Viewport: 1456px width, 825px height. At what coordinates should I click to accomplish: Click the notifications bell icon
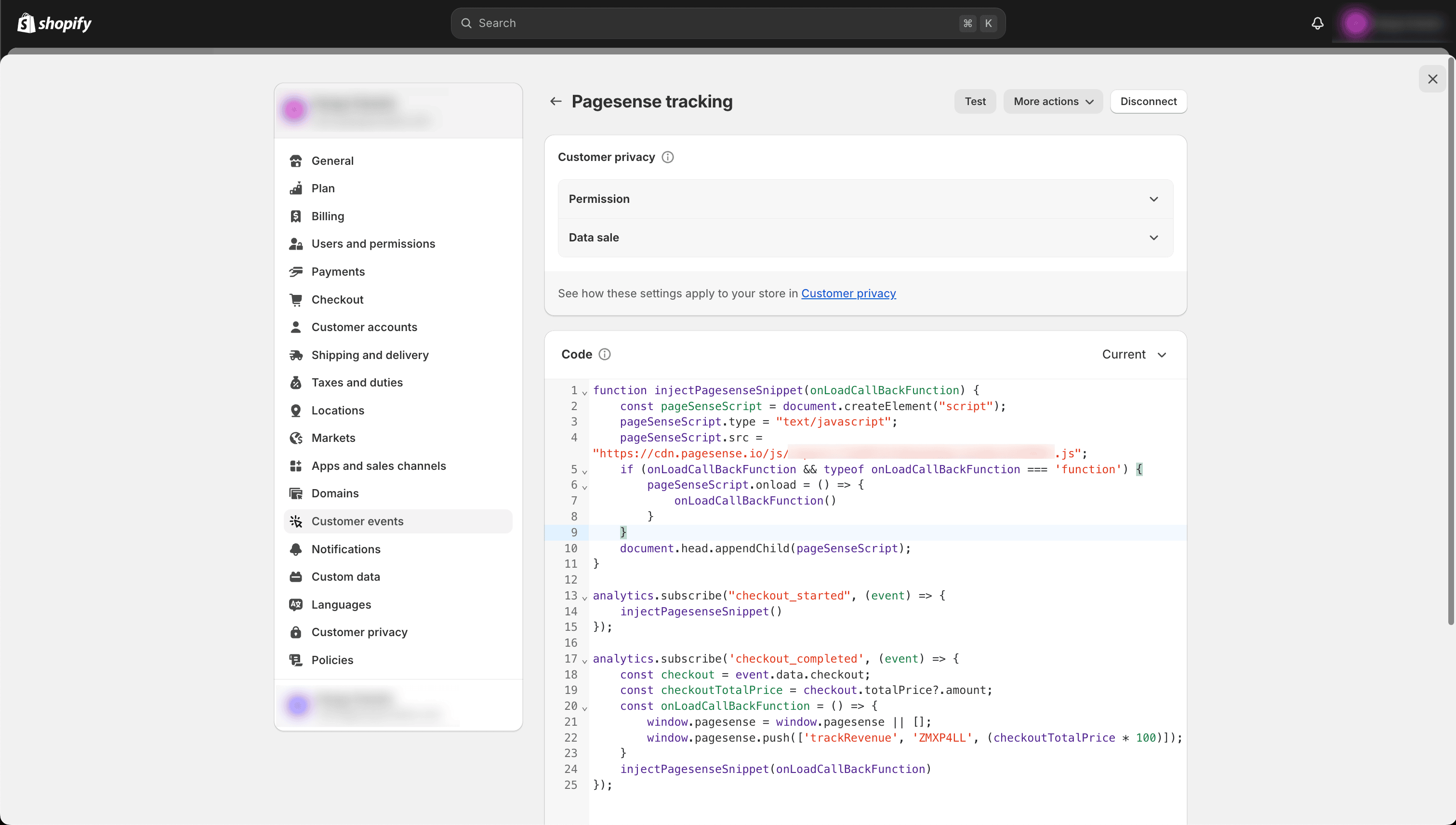[x=1317, y=23]
